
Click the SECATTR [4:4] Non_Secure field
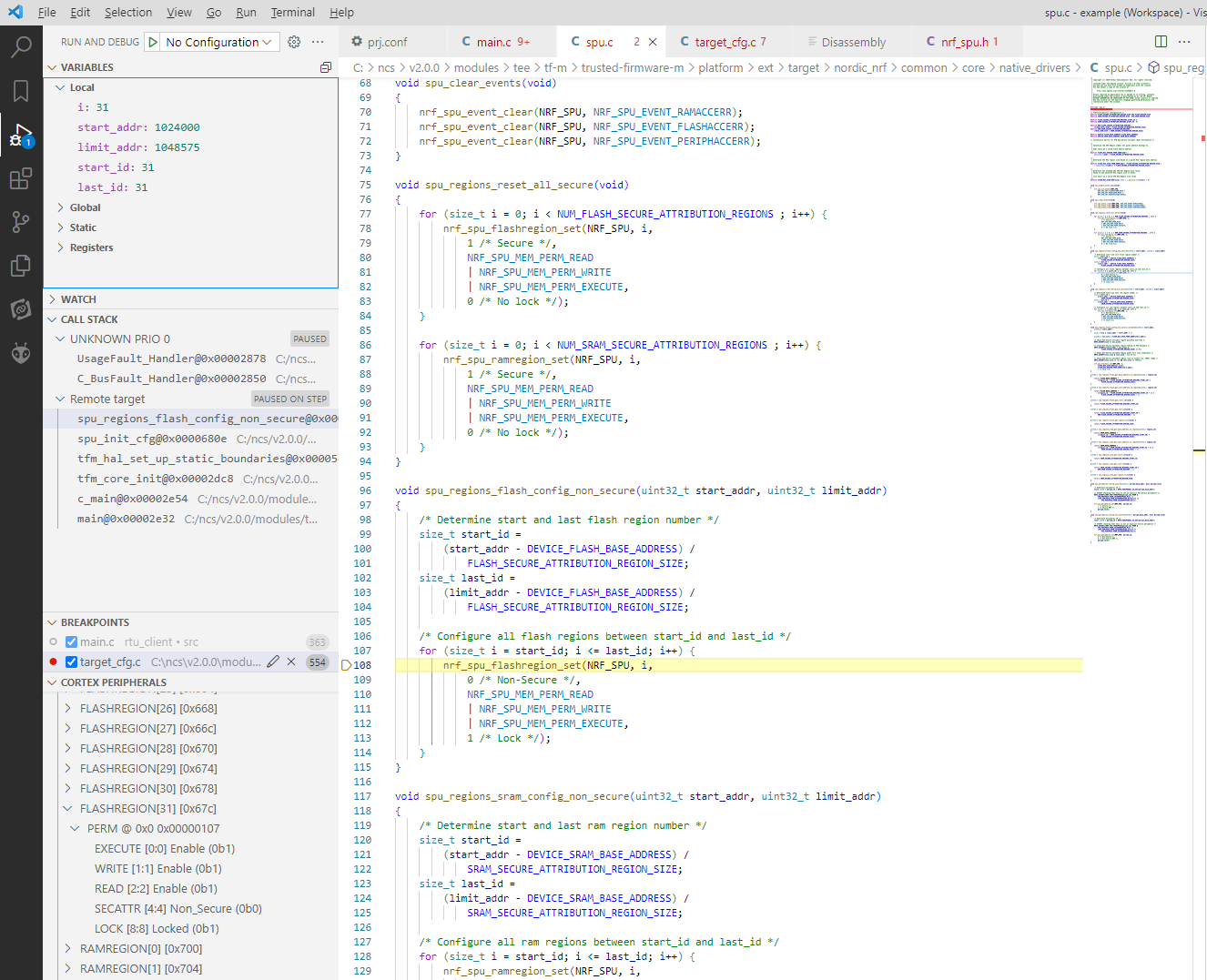tap(178, 908)
